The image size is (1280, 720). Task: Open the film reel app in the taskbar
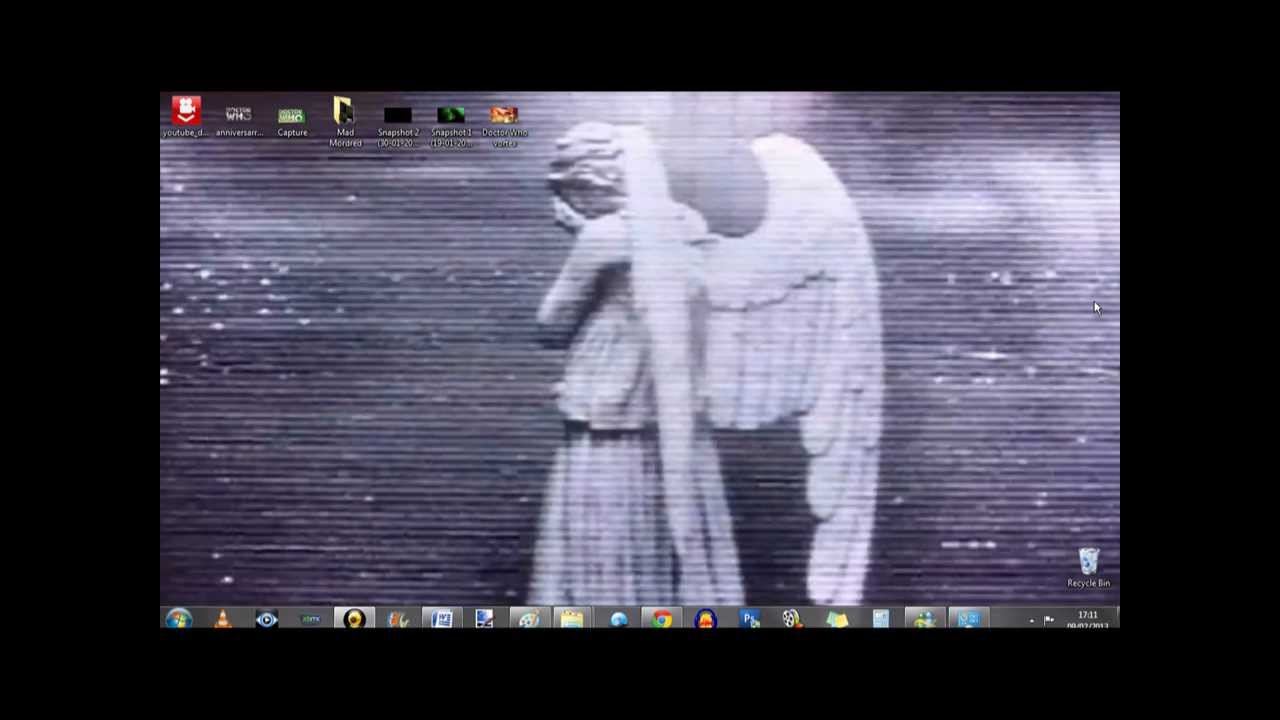(792, 619)
